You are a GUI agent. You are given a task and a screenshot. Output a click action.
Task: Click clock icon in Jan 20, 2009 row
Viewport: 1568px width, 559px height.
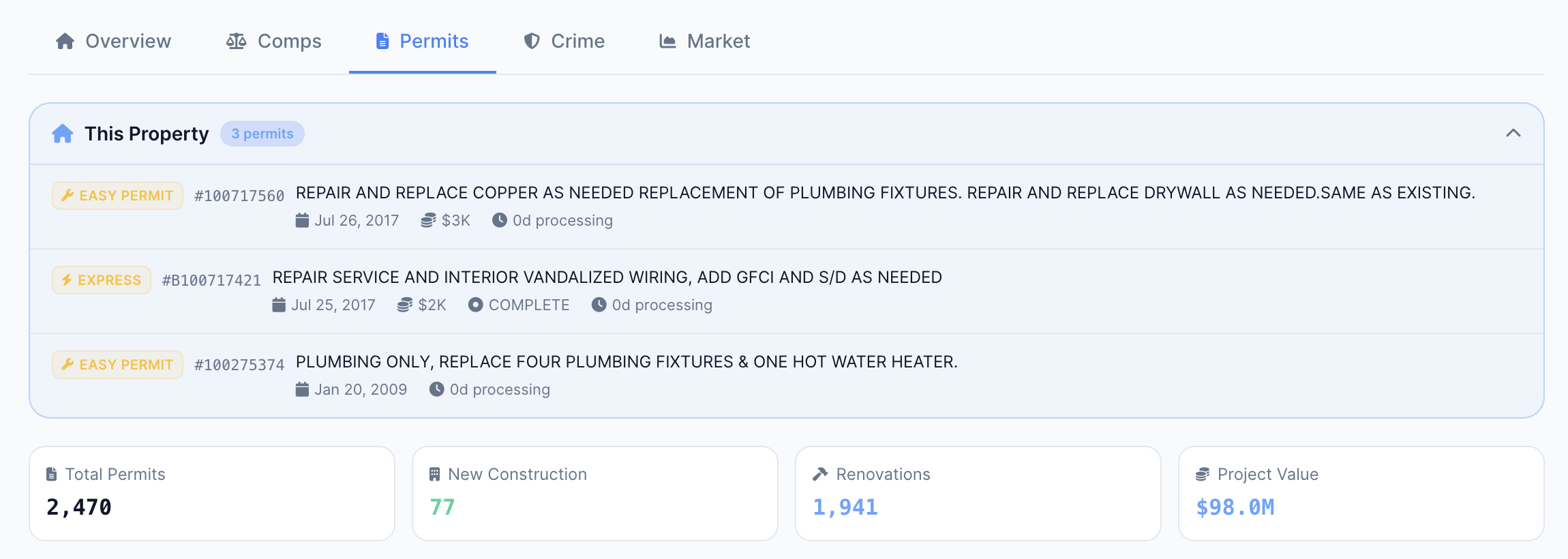[x=437, y=389]
